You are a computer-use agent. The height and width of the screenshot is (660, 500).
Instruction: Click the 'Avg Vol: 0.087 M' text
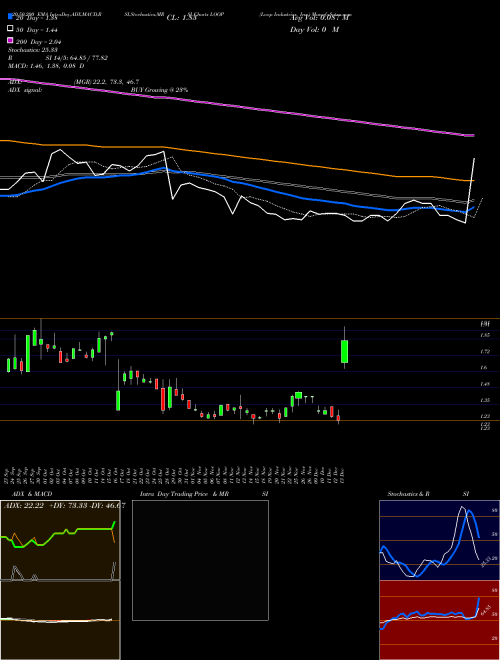tap(319, 18)
